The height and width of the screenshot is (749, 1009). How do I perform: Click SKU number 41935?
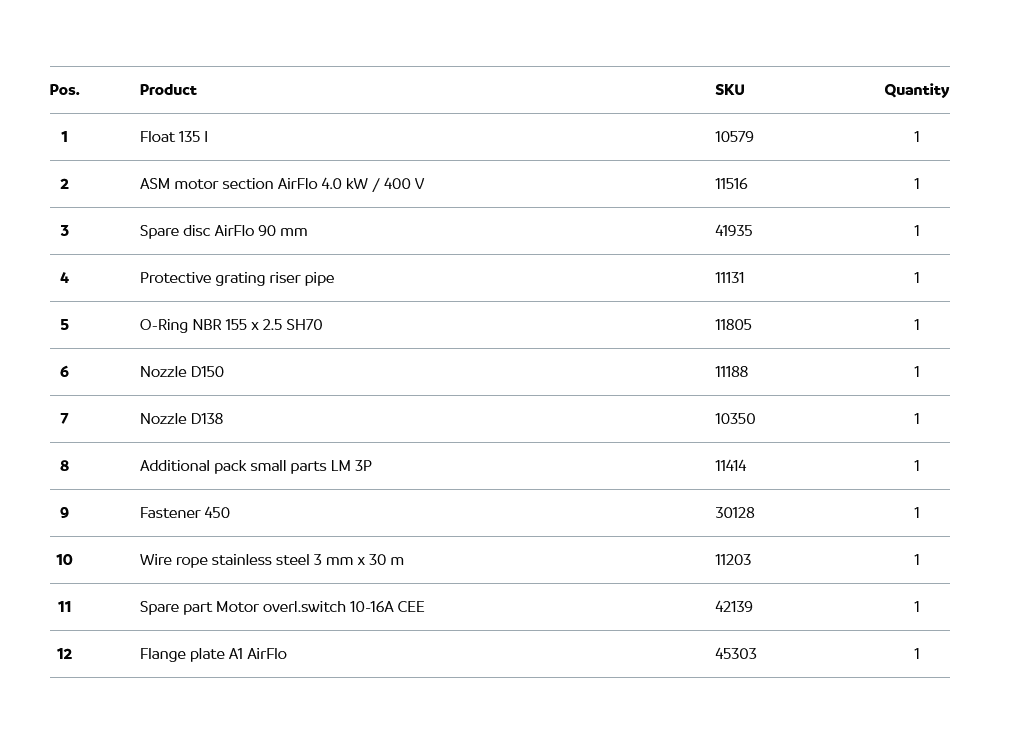[x=733, y=231]
